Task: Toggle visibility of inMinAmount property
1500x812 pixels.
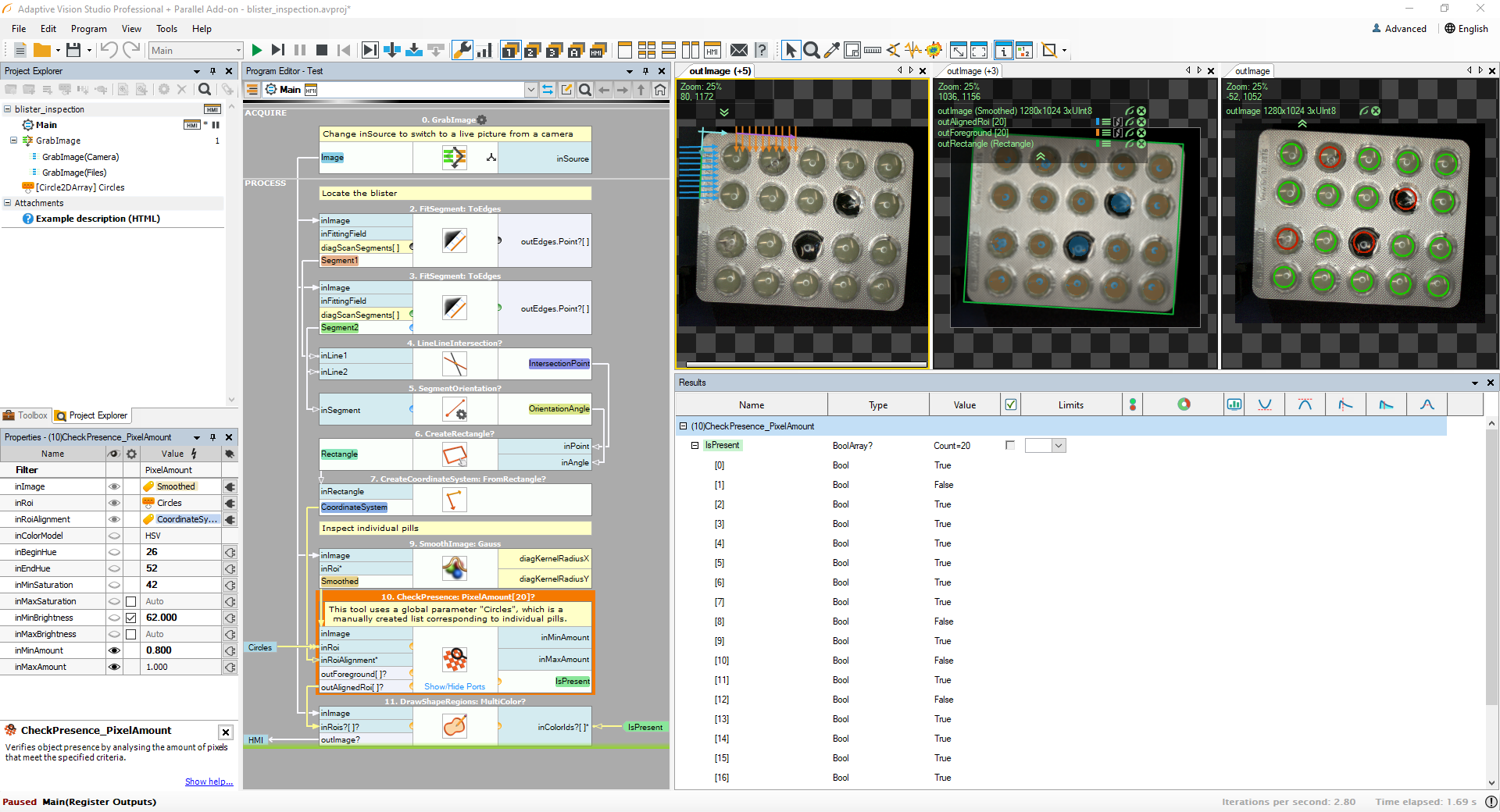Action: click(115, 650)
